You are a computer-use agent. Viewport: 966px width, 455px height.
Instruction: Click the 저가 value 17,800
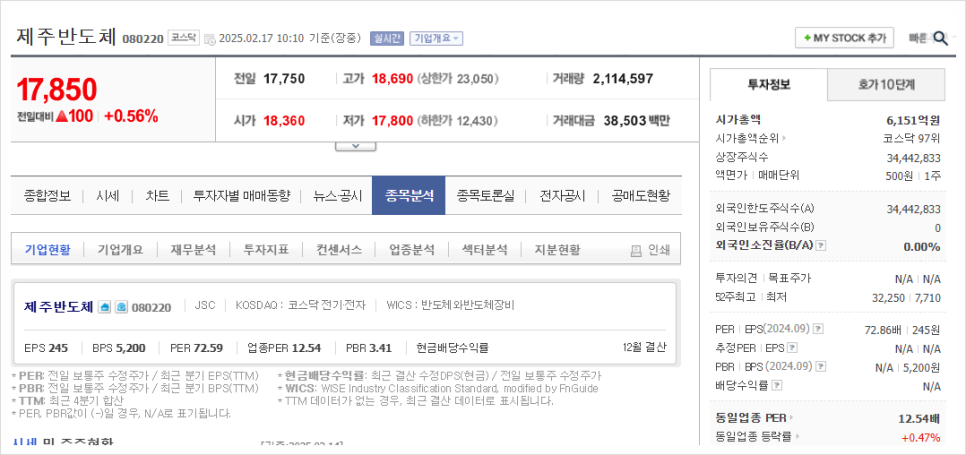click(392, 121)
